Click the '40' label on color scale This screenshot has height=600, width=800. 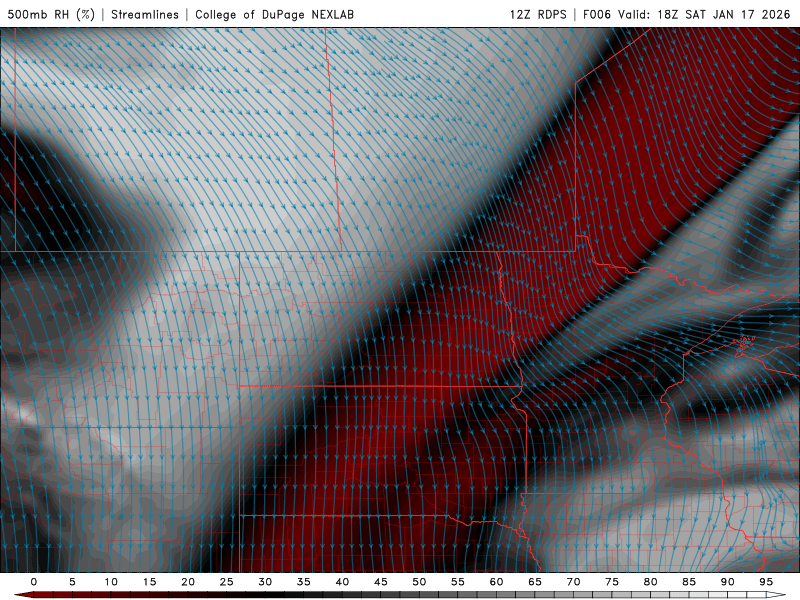pyautogui.click(x=342, y=582)
